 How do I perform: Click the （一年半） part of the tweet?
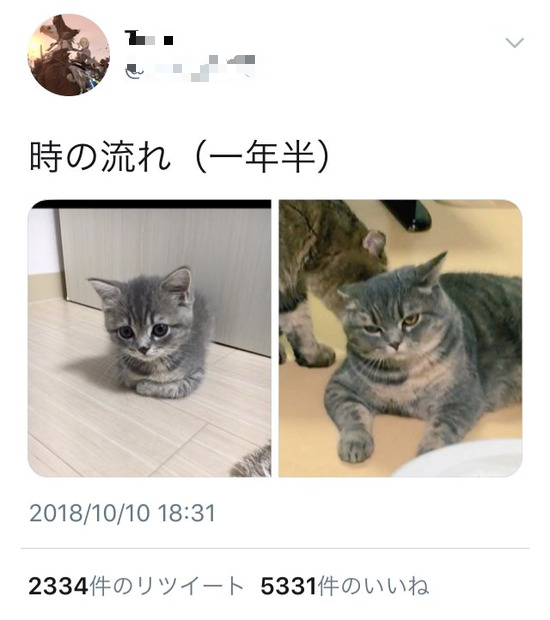(262, 157)
